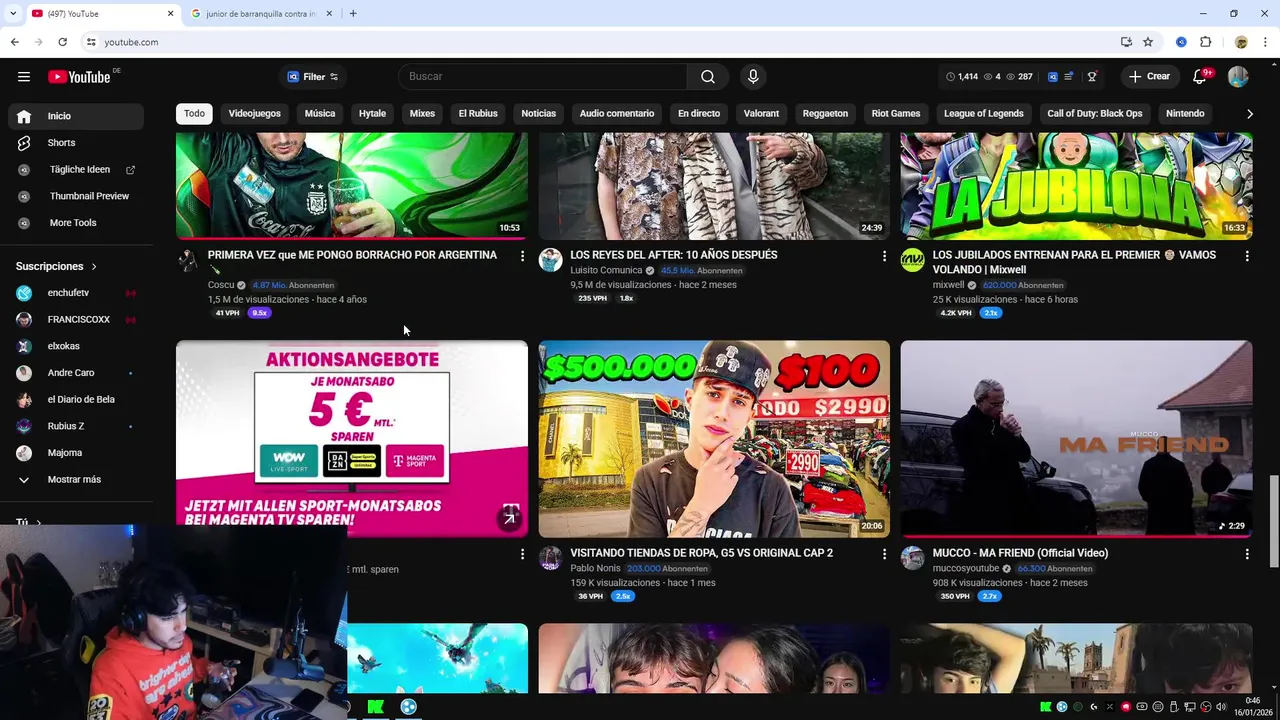Image resolution: width=1280 pixels, height=720 pixels.
Task: Open the YouTube hamburger guide menu
Action: pyautogui.click(x=24, y=77)
